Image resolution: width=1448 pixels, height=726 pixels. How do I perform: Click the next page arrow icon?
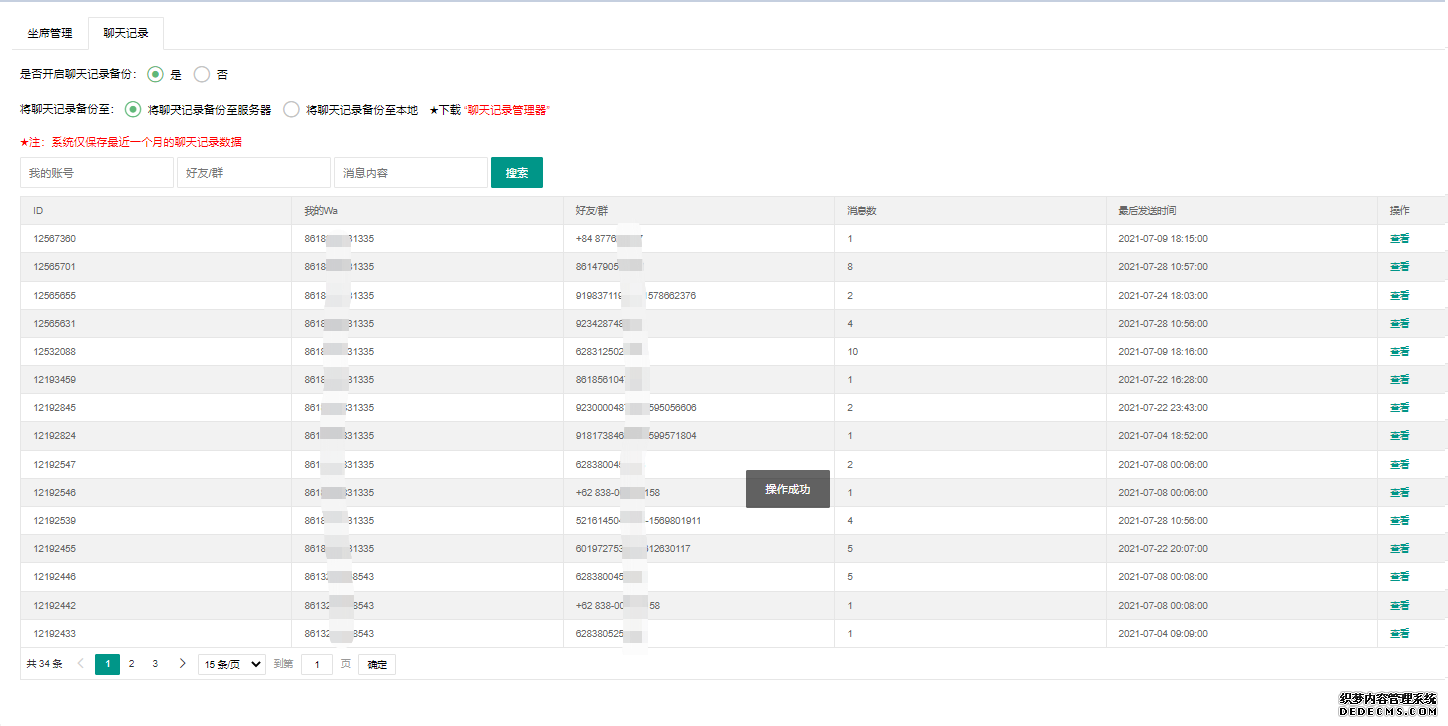click(182, 664)
